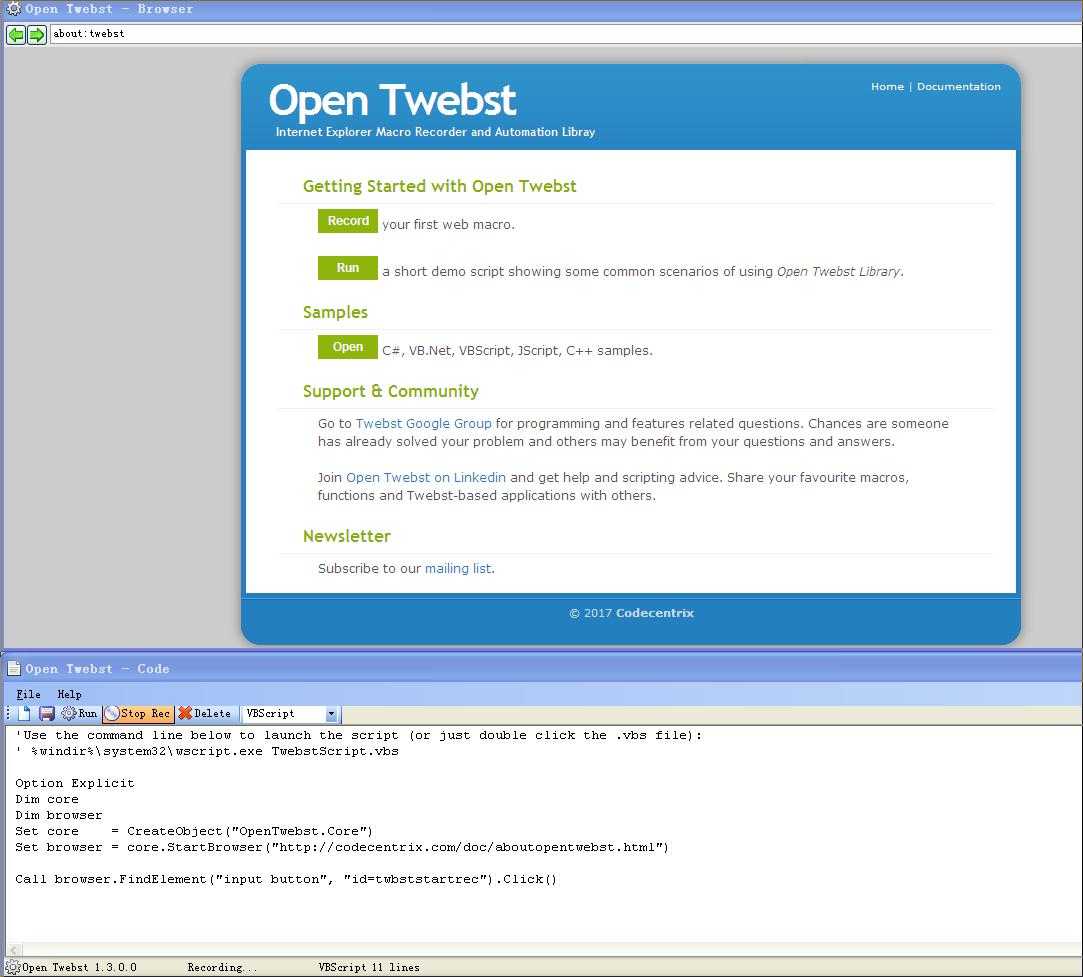Run the recorded script from Code toolbar
The height and width of the screenshot is (977, 1083).
(x=79, y=713)
